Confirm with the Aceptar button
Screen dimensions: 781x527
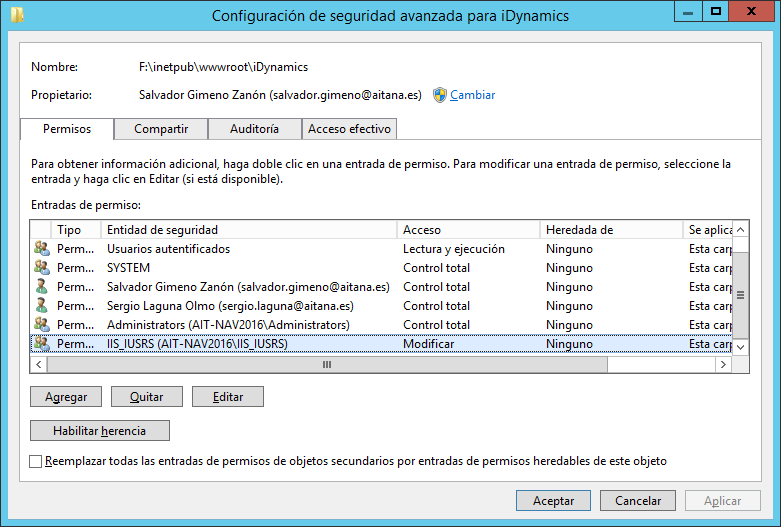click(553, 501)
